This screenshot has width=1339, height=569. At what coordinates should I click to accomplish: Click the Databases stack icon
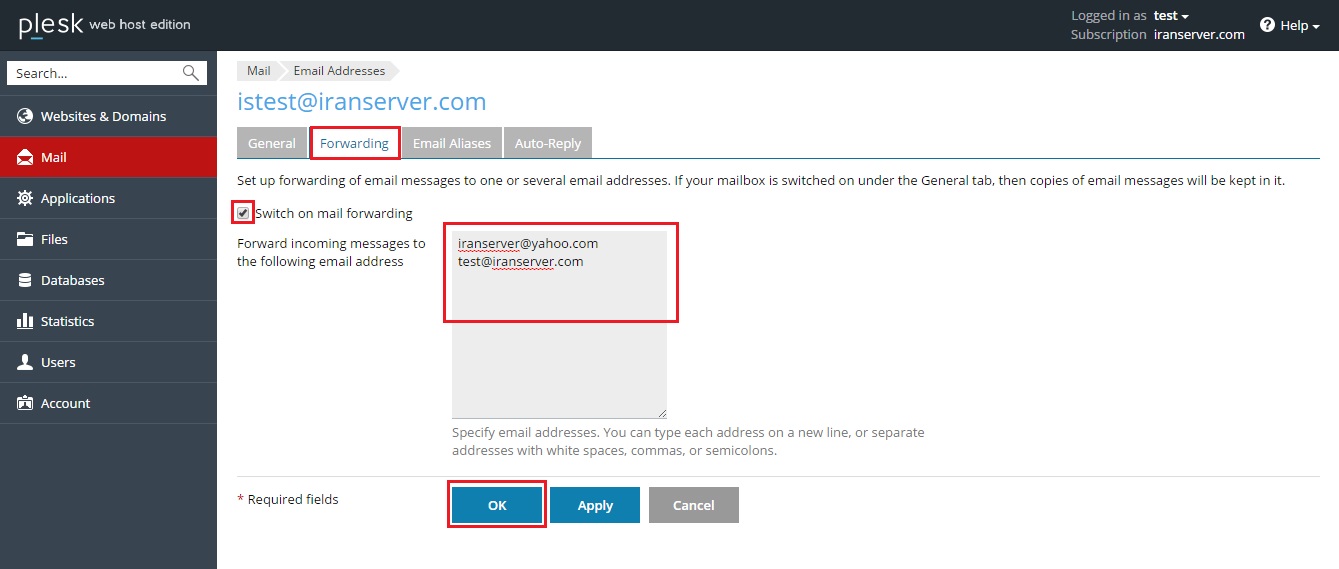click(25, 280)
